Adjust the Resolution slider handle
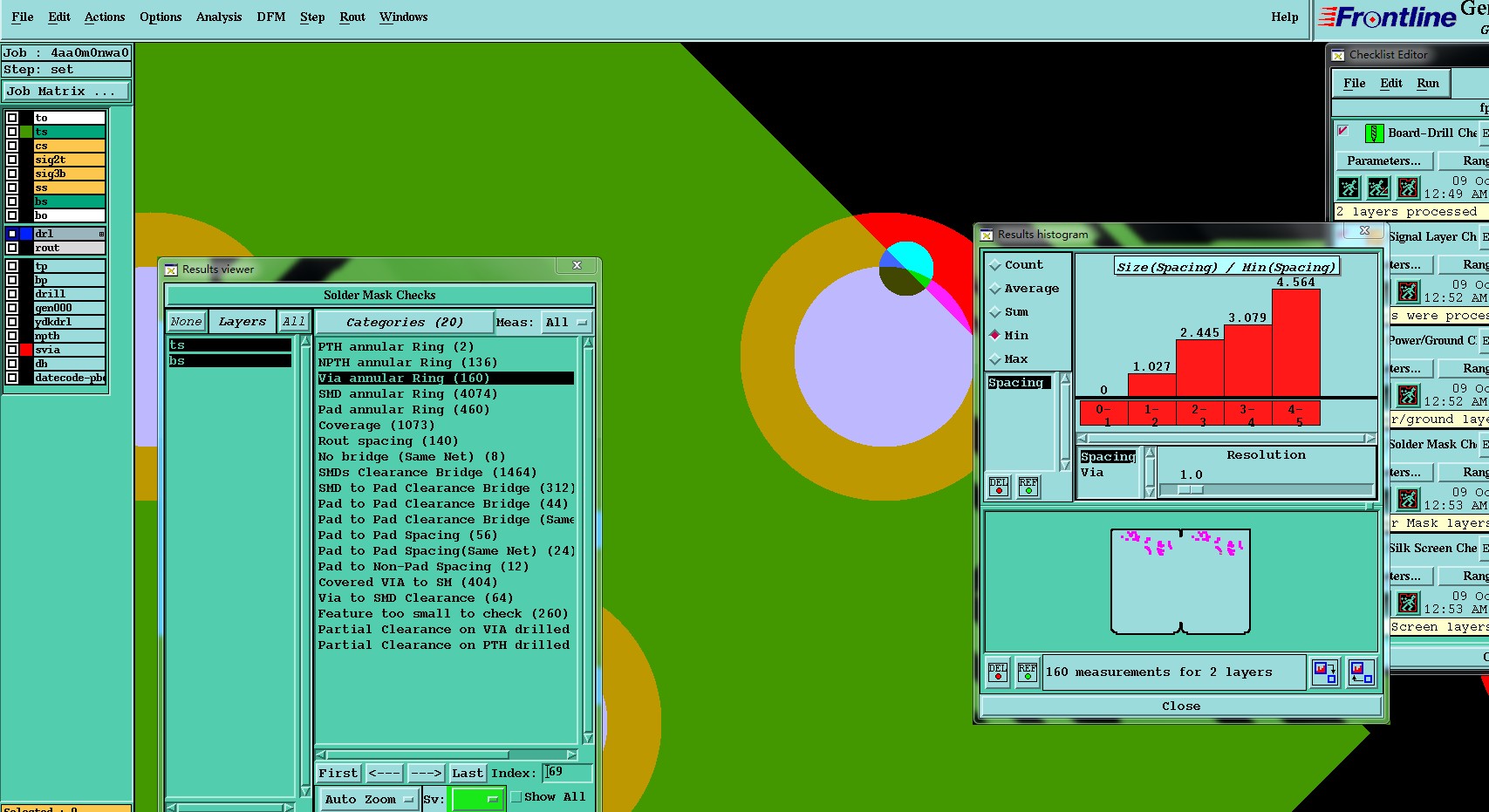Screen dimensions: 1489x812 click(x=1191, y=490)
